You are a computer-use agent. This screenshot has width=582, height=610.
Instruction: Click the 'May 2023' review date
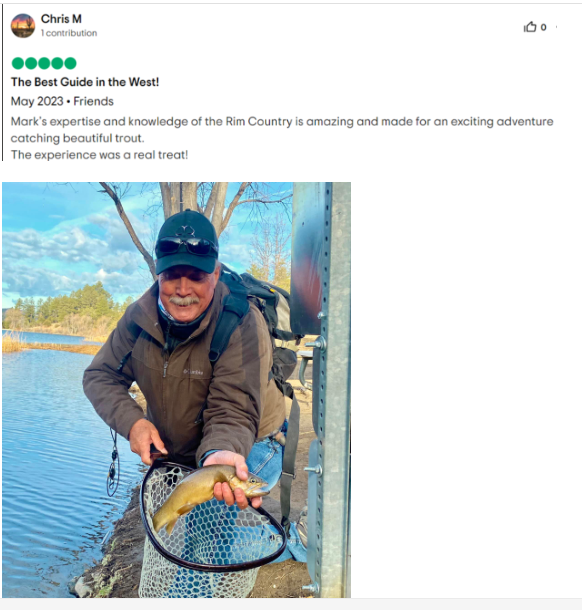[x=37, y=101]
